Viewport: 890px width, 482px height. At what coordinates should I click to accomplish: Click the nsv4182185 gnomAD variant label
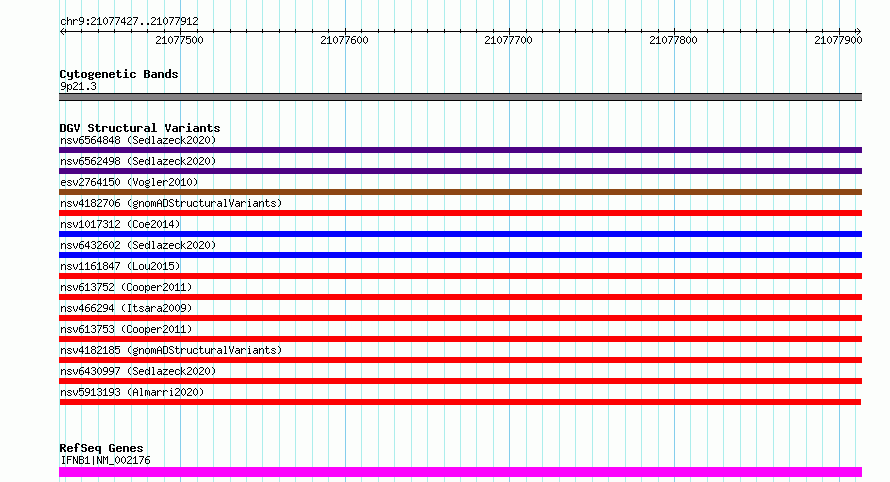click(171, 350)
